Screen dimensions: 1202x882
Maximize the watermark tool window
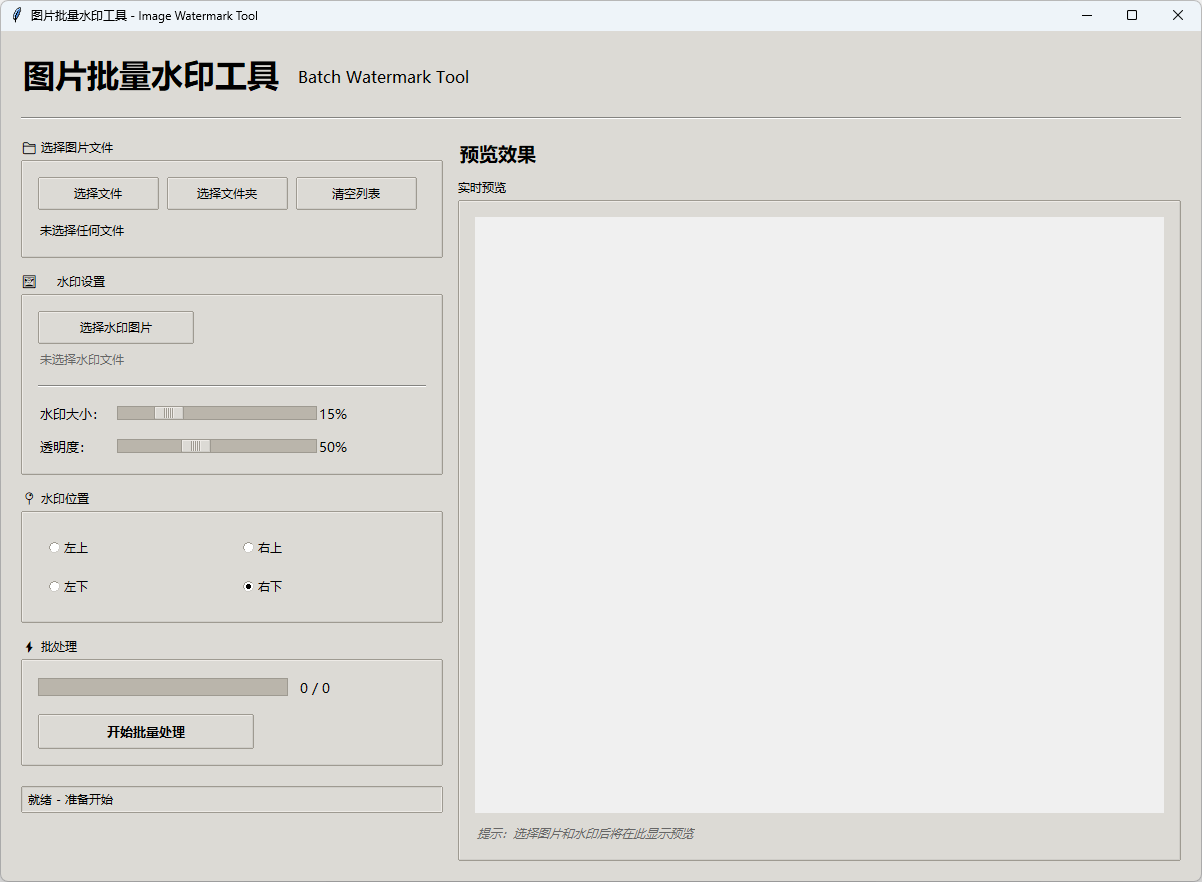click(x=1132, y=15)
